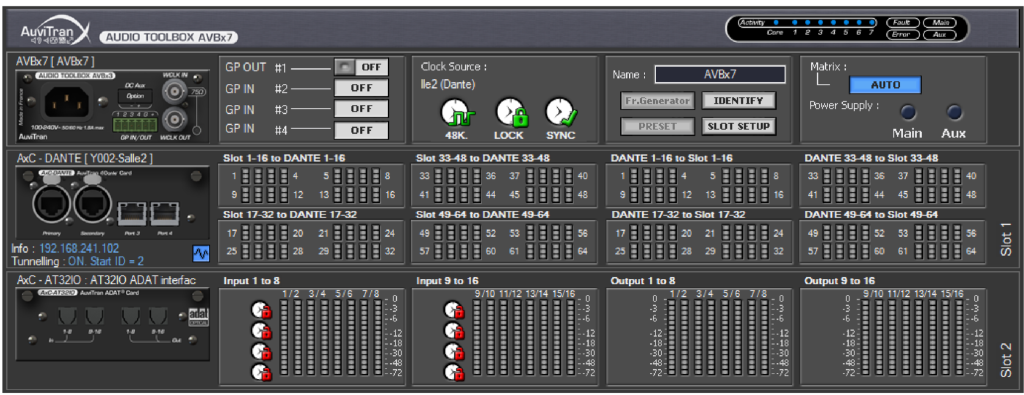The height and width of the screenshot is (395, 1024).
Task: Click the Aux power supply LED
Action: 954,113
